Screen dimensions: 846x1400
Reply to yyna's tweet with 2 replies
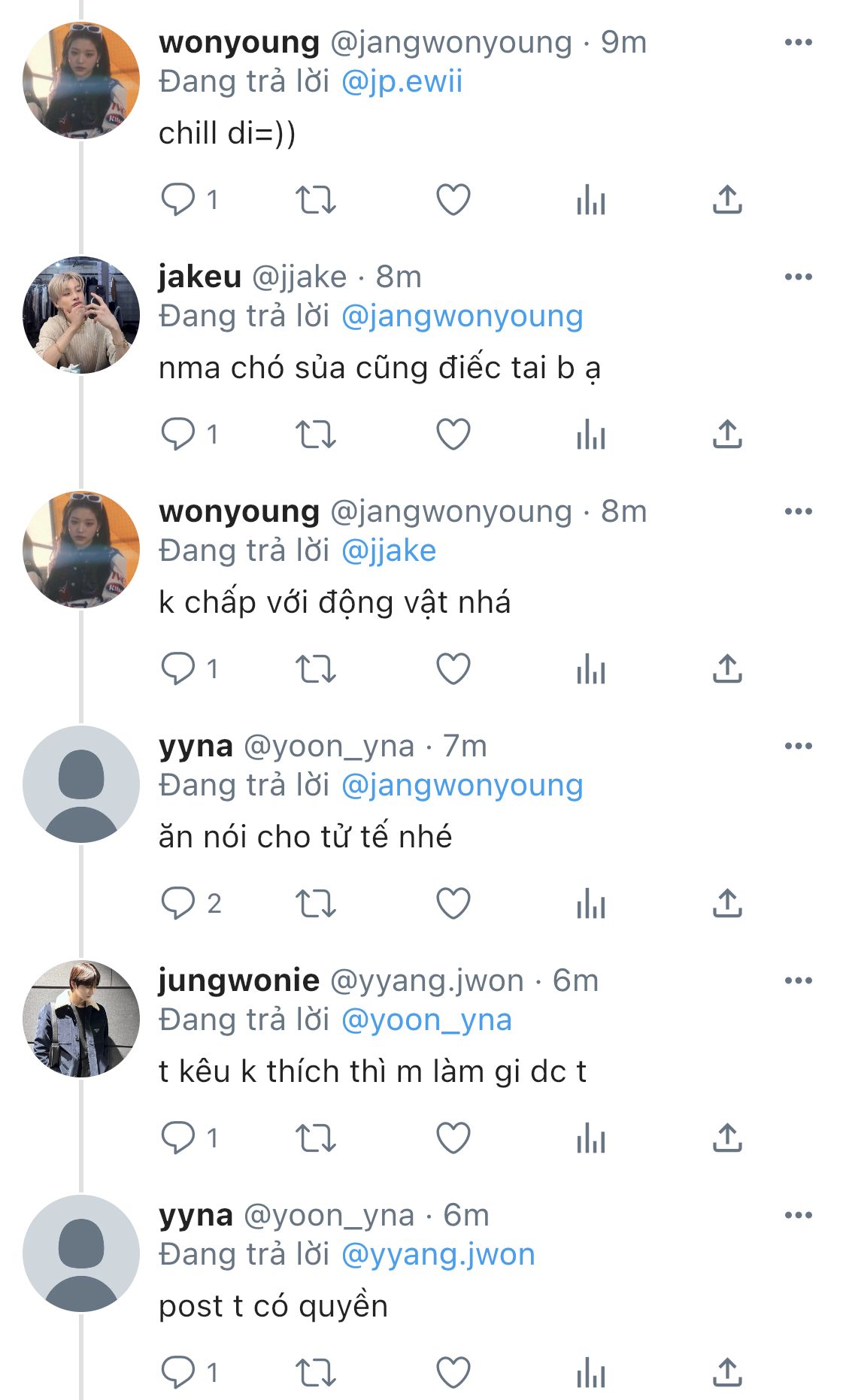(178, 904)
